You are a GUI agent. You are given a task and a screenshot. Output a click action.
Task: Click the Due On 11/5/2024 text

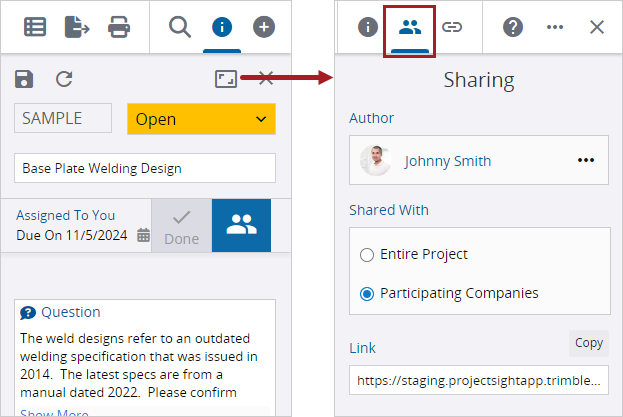[72, 235]
